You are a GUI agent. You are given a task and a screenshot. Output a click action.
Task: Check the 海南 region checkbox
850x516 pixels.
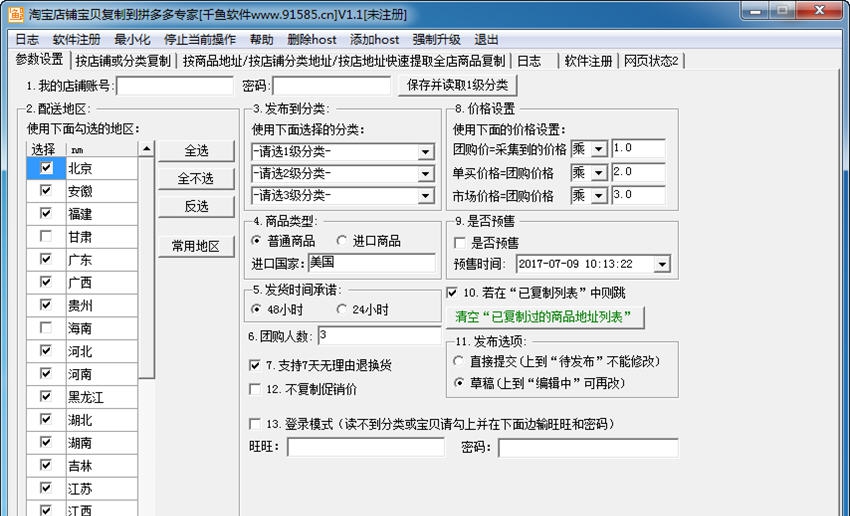tap(46, 328)
